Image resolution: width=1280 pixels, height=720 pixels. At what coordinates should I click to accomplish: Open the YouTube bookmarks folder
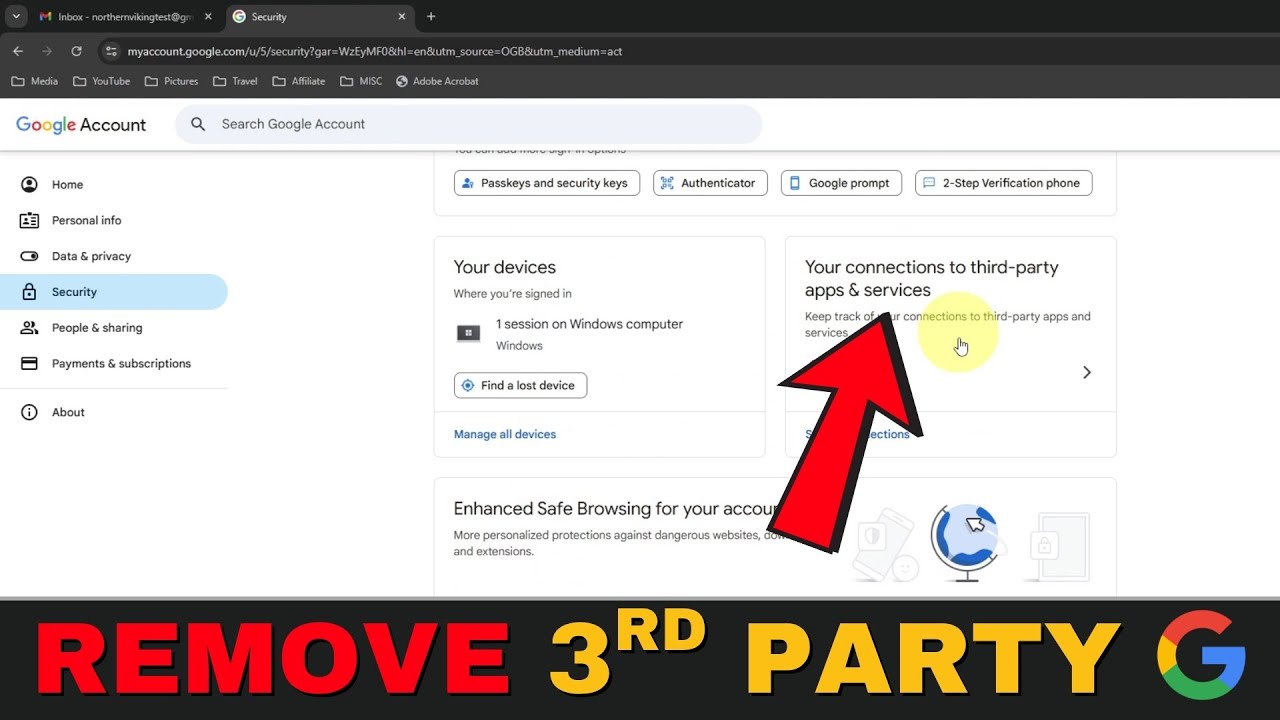click(x=101, y=81)
